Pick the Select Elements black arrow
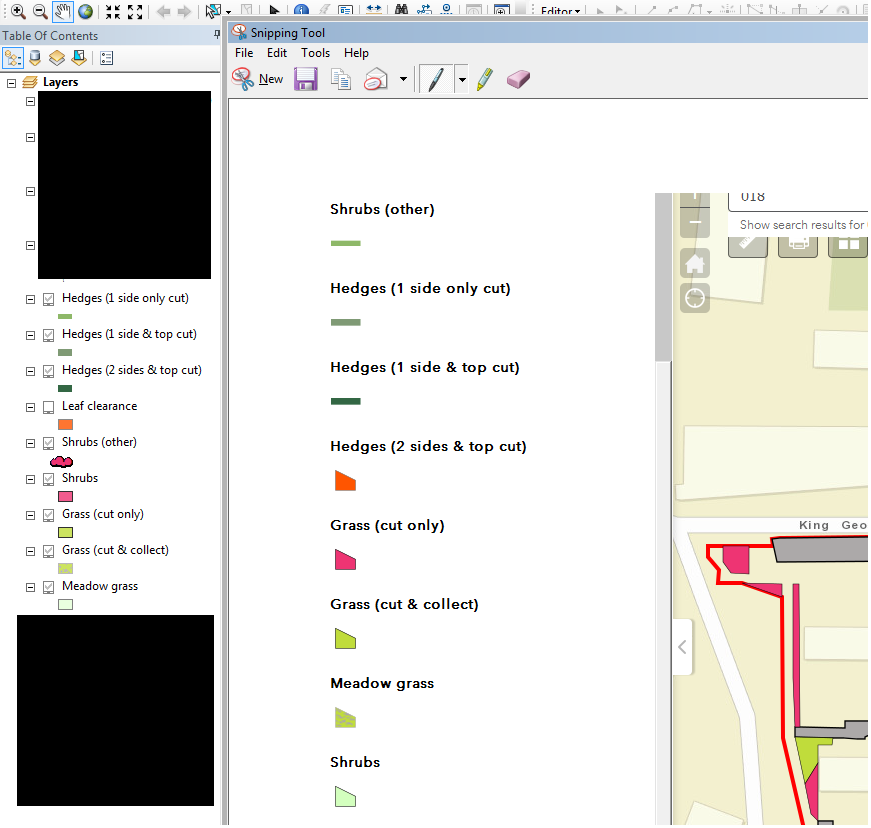 click(274, 9)
